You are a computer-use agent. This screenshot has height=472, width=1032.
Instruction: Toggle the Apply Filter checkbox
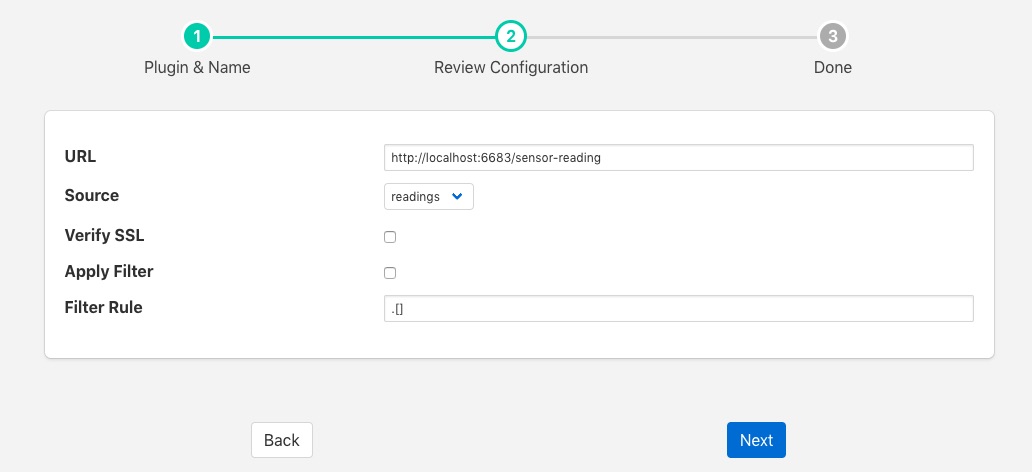tap(390, 273)
